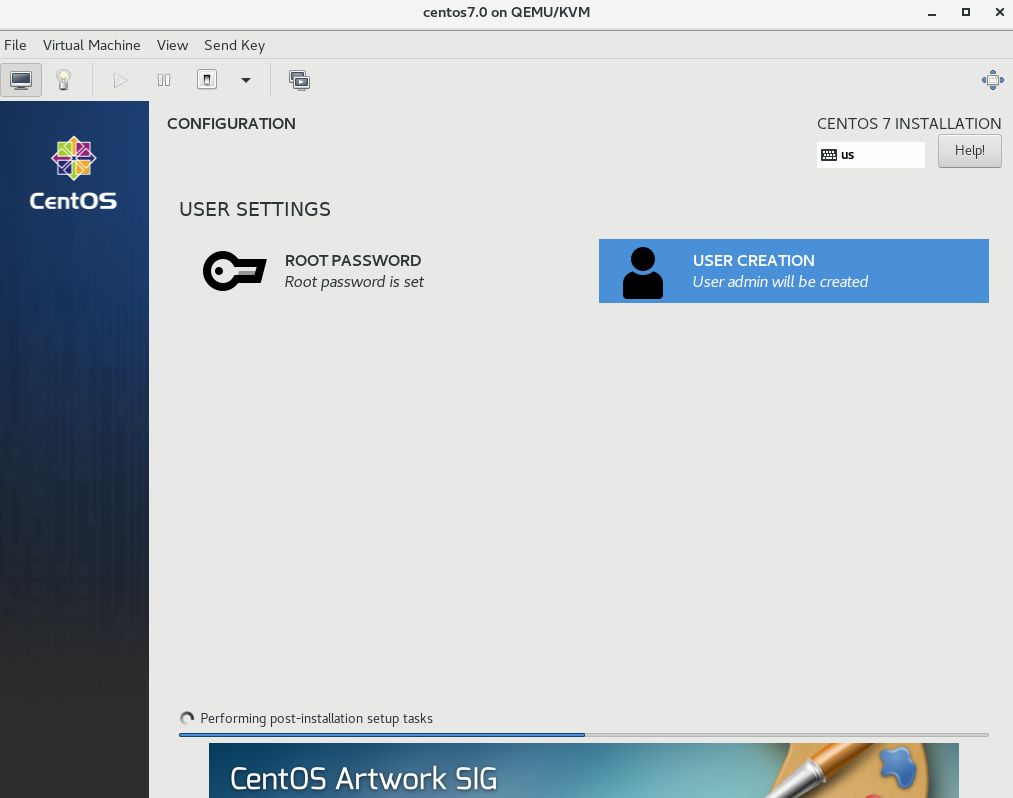The width and height of the screenshot is (1013, 798).
Task: Click 'User admin will be created' text
Action: pyautogui.click(x=780, y=282)
